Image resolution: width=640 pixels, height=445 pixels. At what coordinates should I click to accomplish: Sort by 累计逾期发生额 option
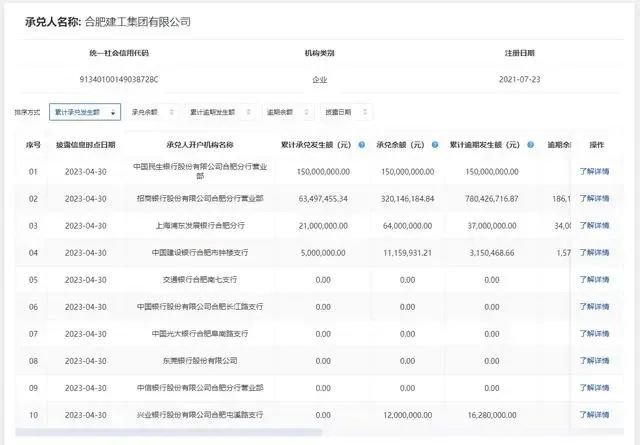click(220, 112)
